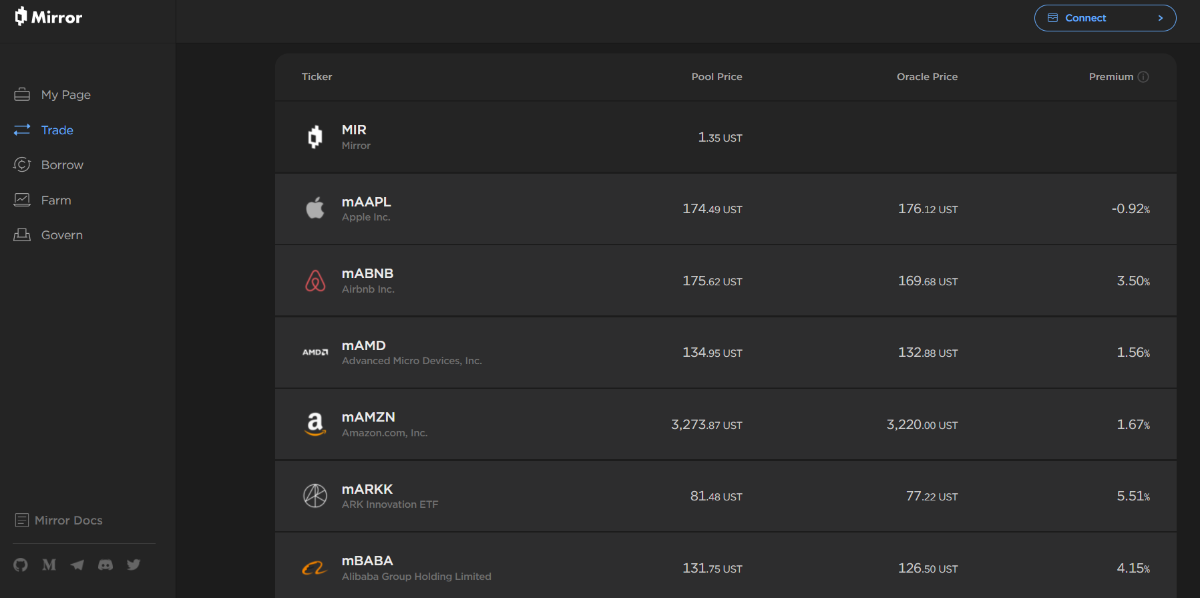This screenshot has height=598, width=1200.
Task: Click the Premium info icon
Action: click(x=1143, y=77)
